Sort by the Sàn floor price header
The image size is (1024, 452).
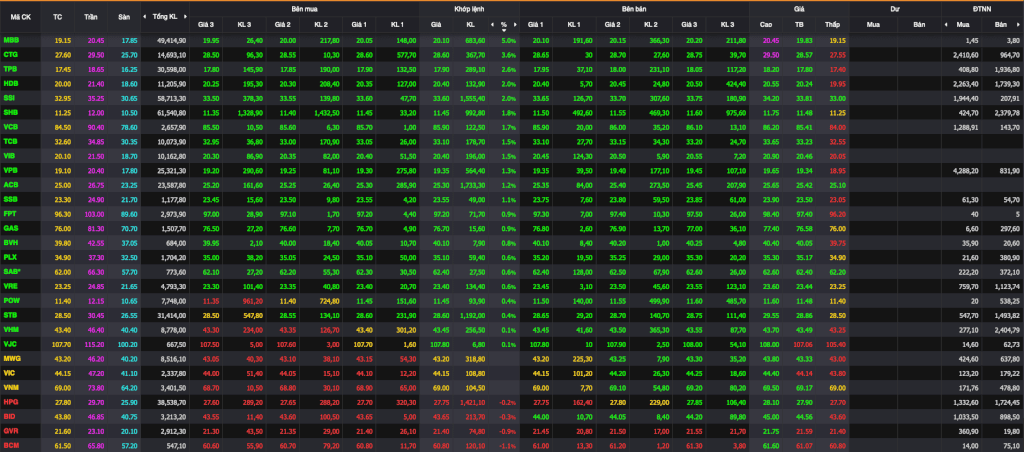[x=124, y=16]
